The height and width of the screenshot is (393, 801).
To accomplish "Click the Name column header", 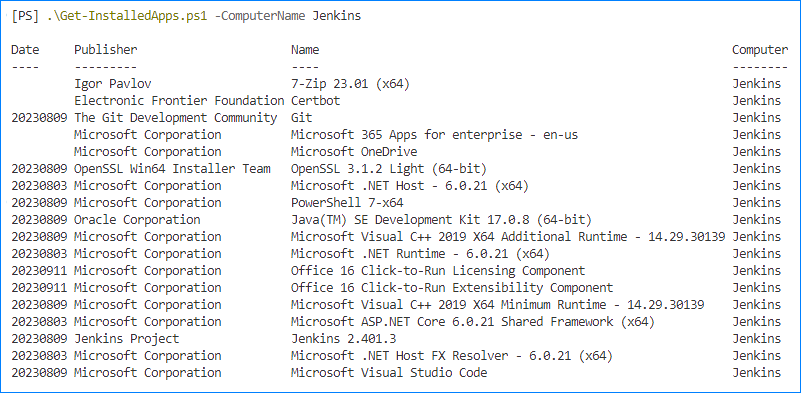I will coord(305,50).
